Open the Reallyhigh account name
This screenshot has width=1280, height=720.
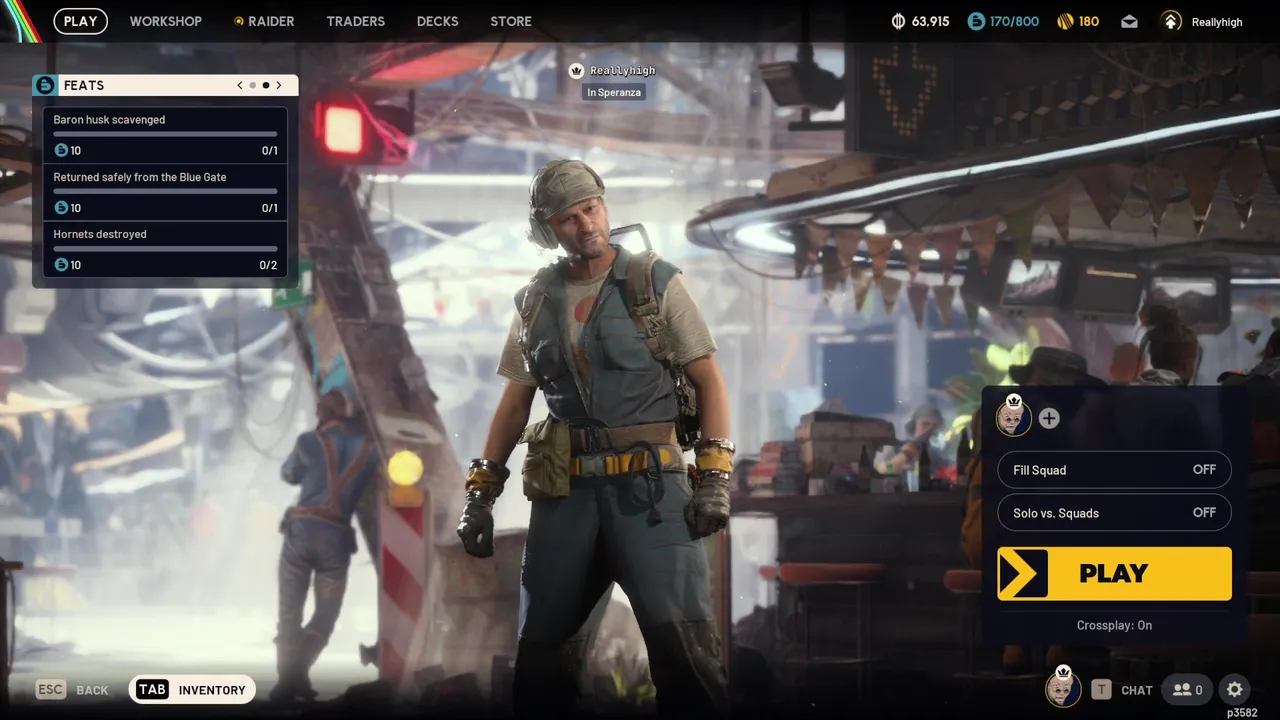point(1217,22)
